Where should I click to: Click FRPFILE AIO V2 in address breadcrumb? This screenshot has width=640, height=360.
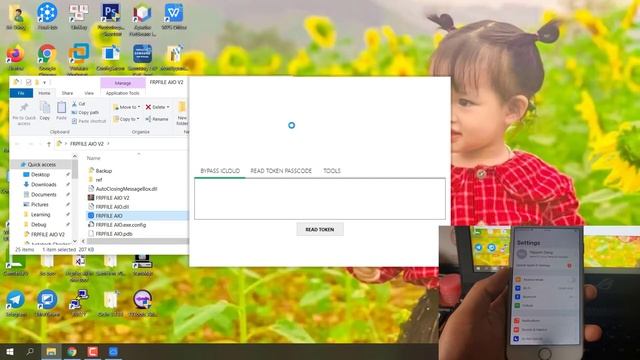click(87, 144)
